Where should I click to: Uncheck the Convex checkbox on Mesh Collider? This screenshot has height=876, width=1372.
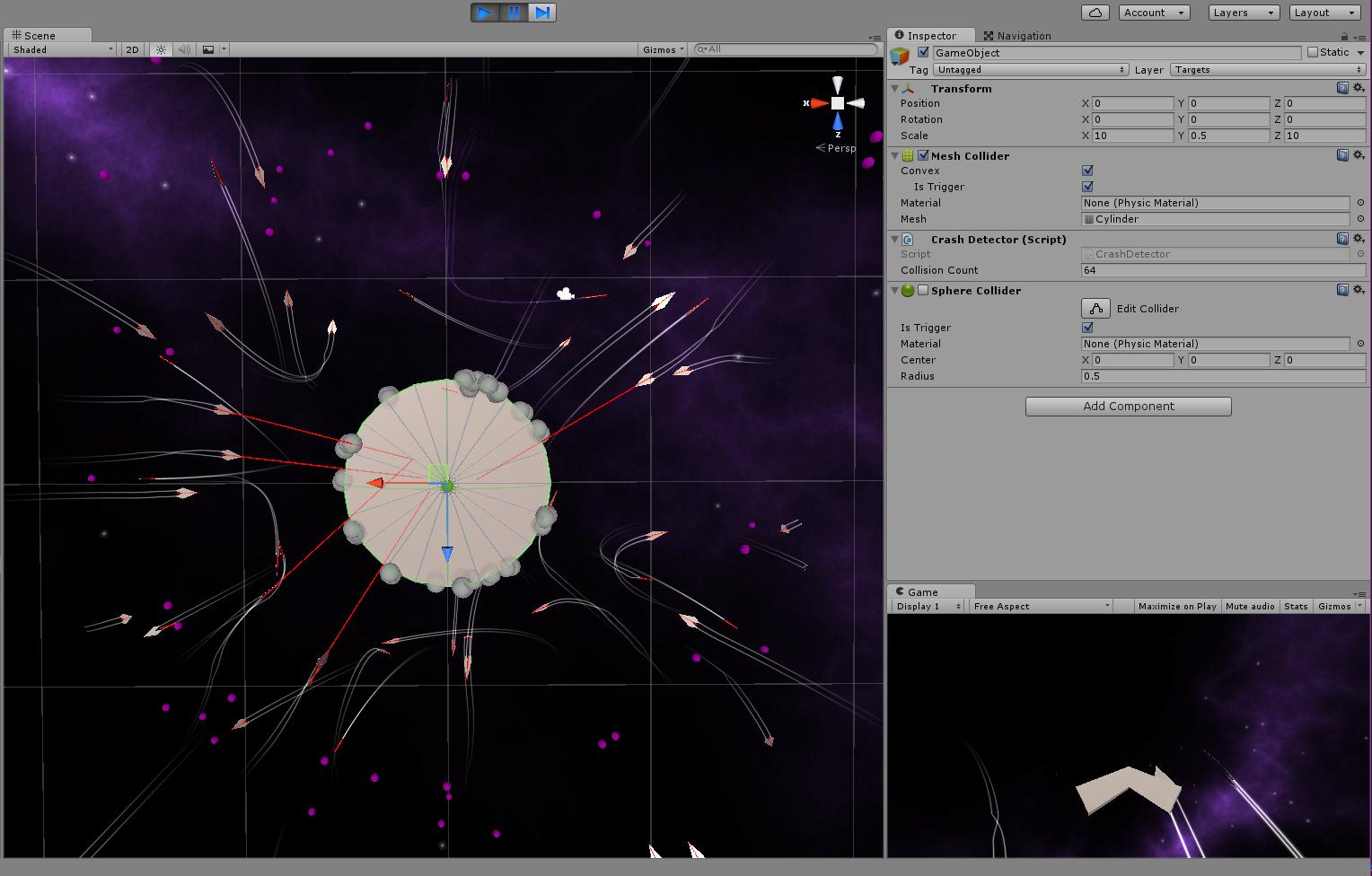1087,170
